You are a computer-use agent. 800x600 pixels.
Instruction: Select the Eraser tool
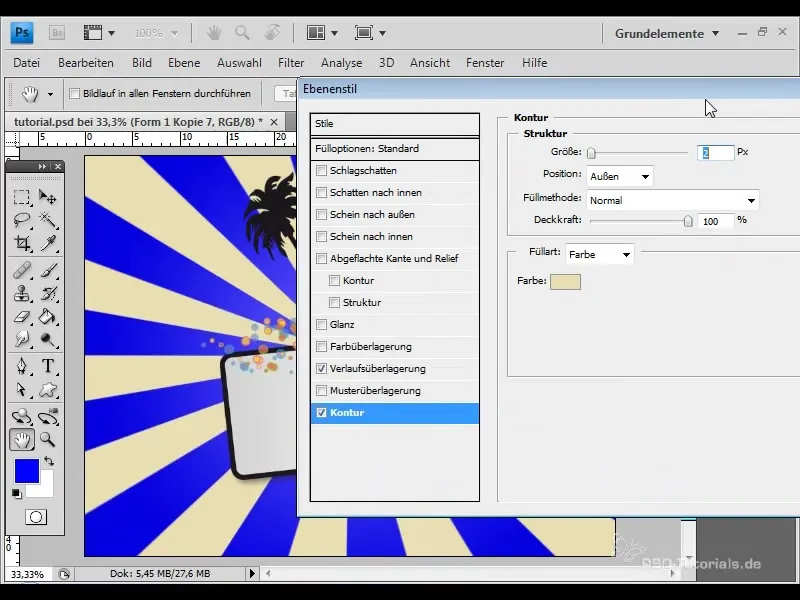point(21,317)
